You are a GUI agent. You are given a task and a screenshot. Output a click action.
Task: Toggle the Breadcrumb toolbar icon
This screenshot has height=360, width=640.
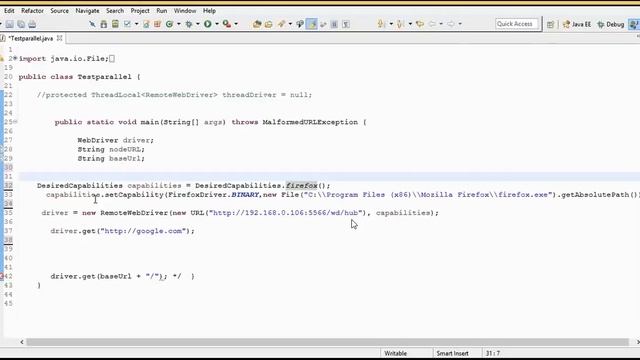point(300,24)
